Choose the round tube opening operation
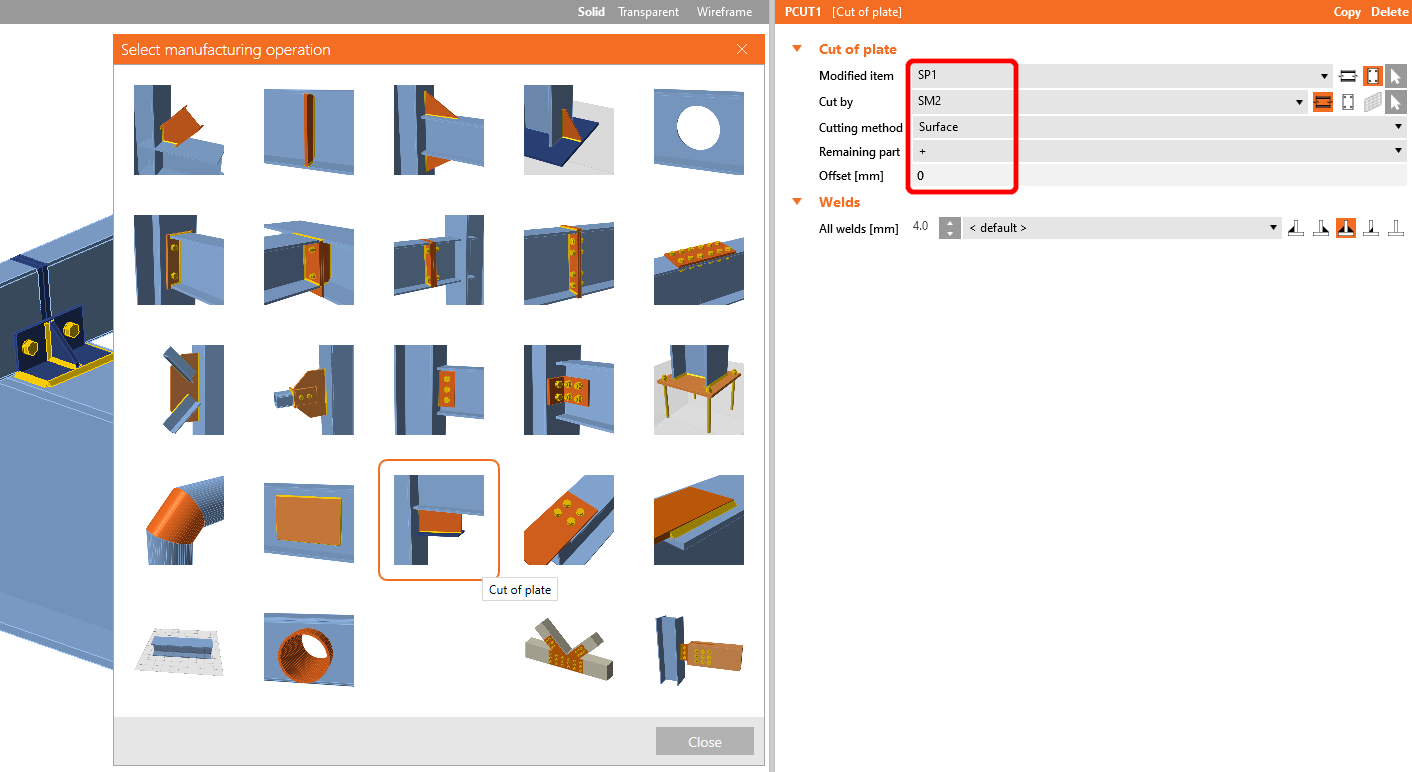1412x772 pixels. (309, 650)
